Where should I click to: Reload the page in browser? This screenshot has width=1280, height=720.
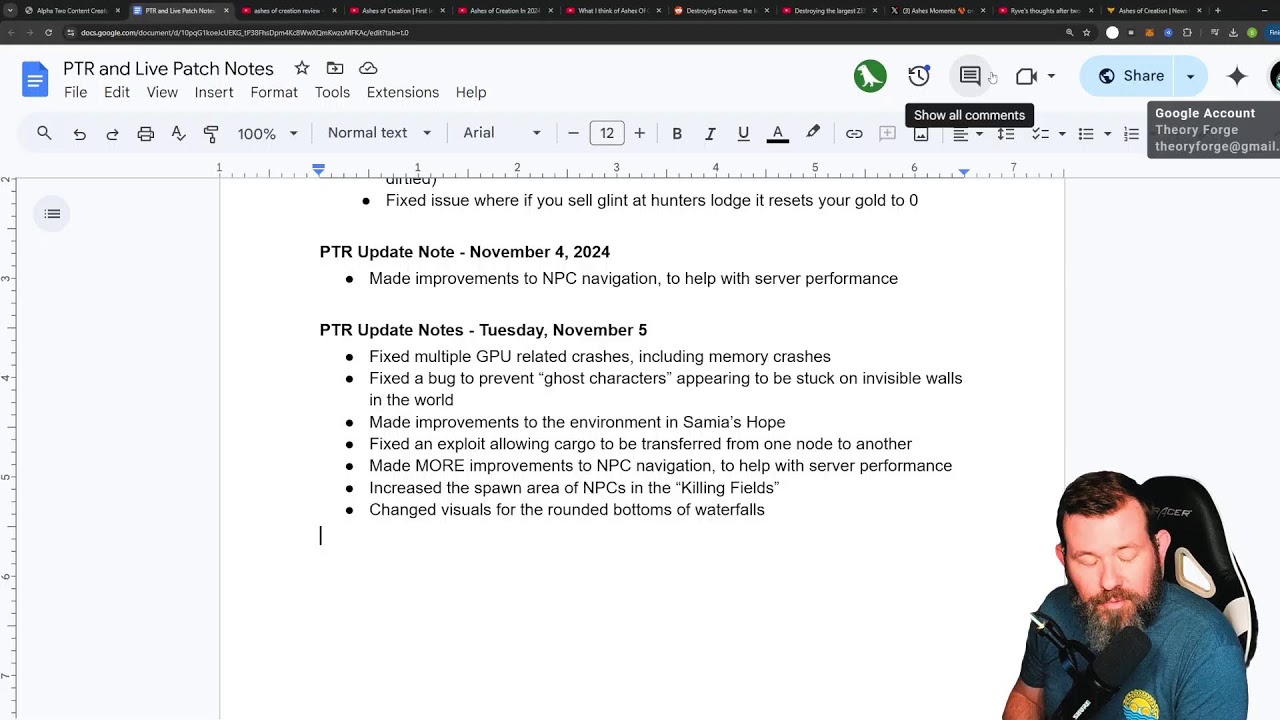pyautogui.click(x=48, y=32)
